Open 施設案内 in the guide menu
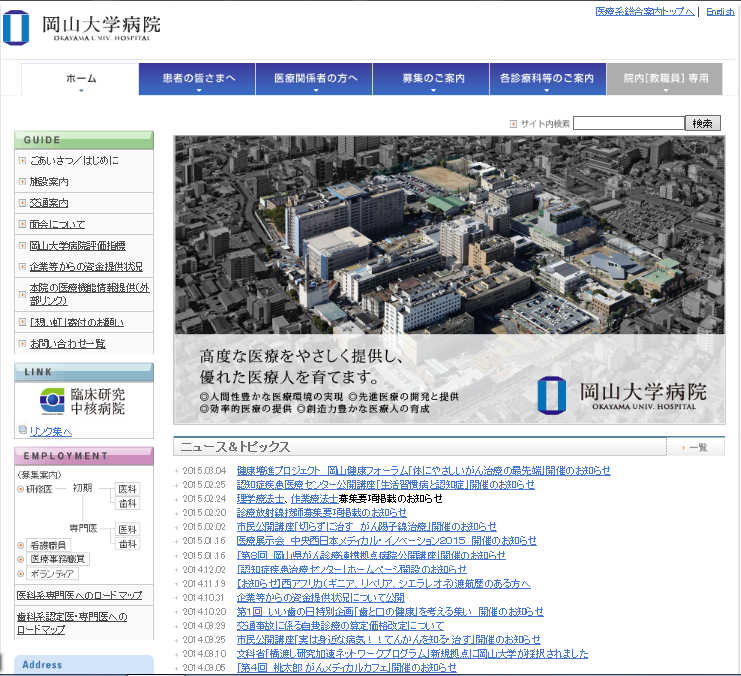The image size is (741, 676). [x=49, y=182]
